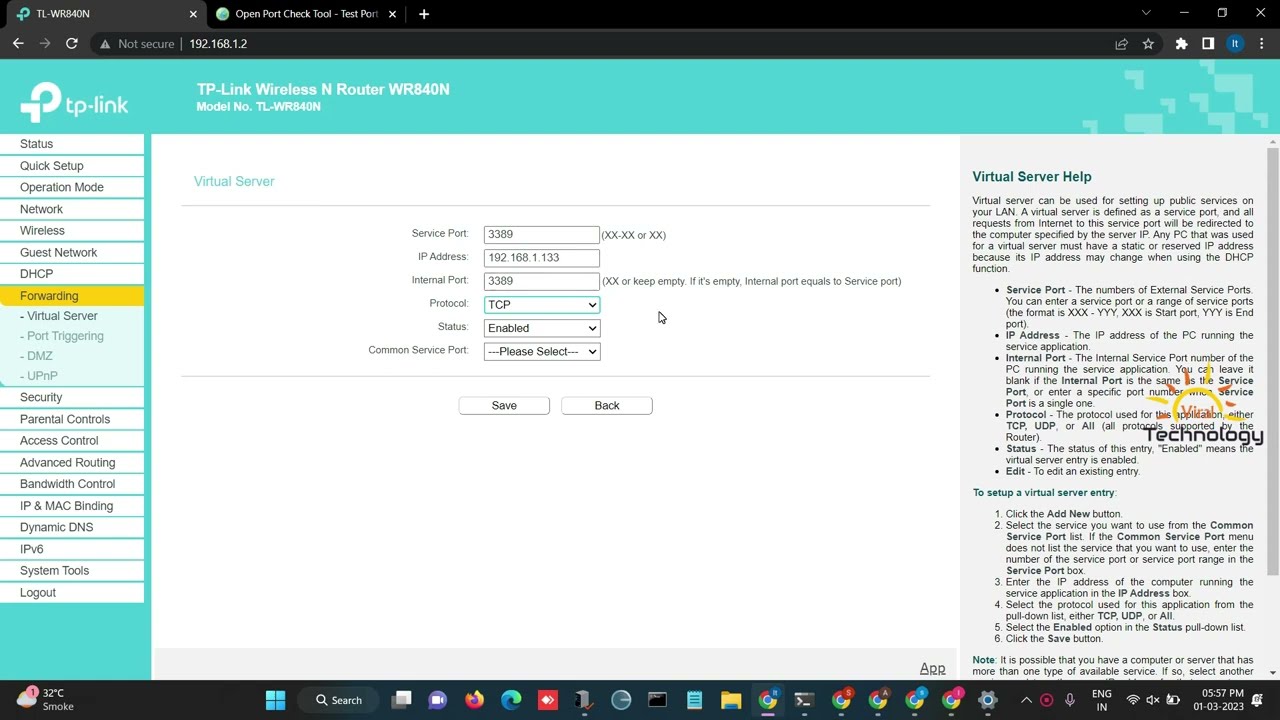The width and height of the screenshot is (1280, 720).
Task: Open a new browser tab
Action: point(424,14)
